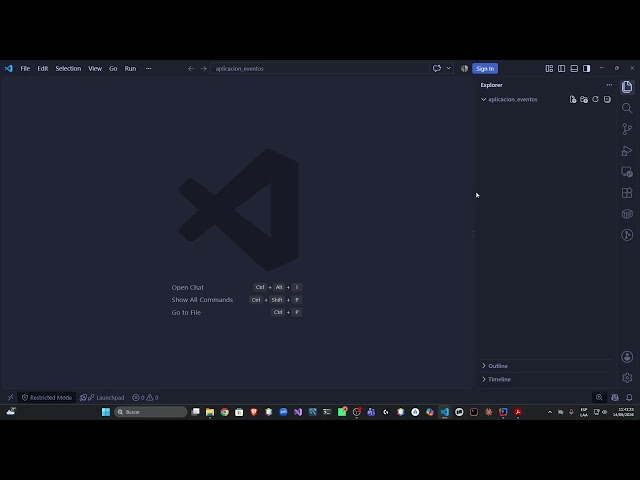Open File Explorer from the taskbar

click(x=210, y=412)
